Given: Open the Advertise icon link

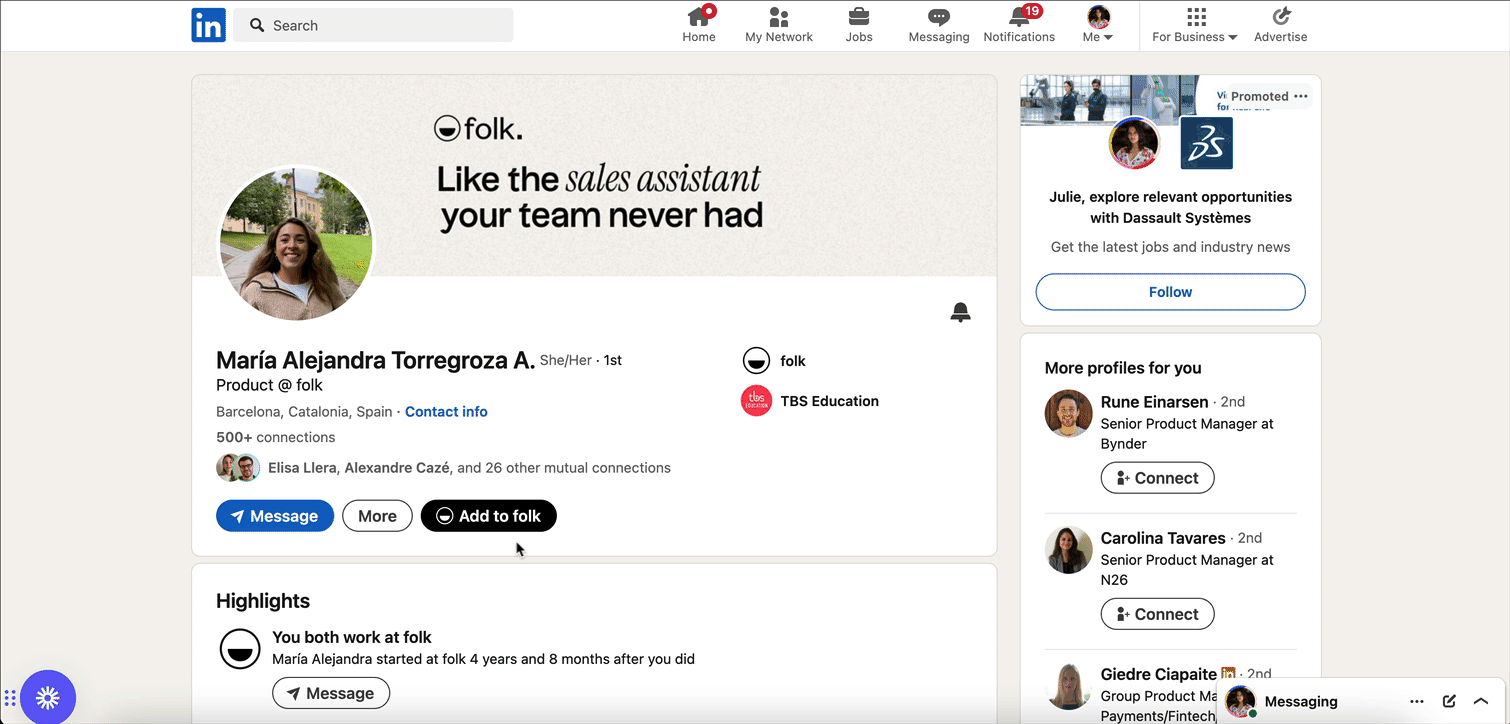Looking at the screenshot, I should [x=1281, y=25].
